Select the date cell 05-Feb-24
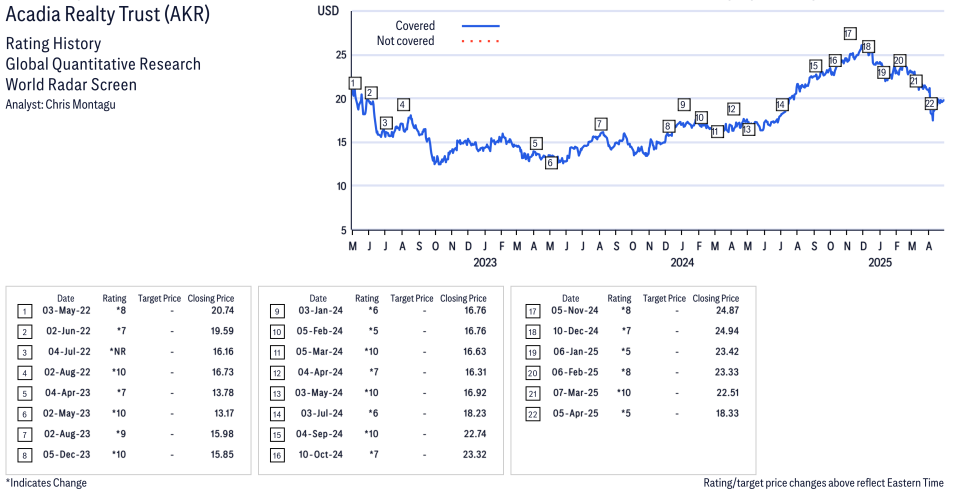 click(x=319, y=331)
